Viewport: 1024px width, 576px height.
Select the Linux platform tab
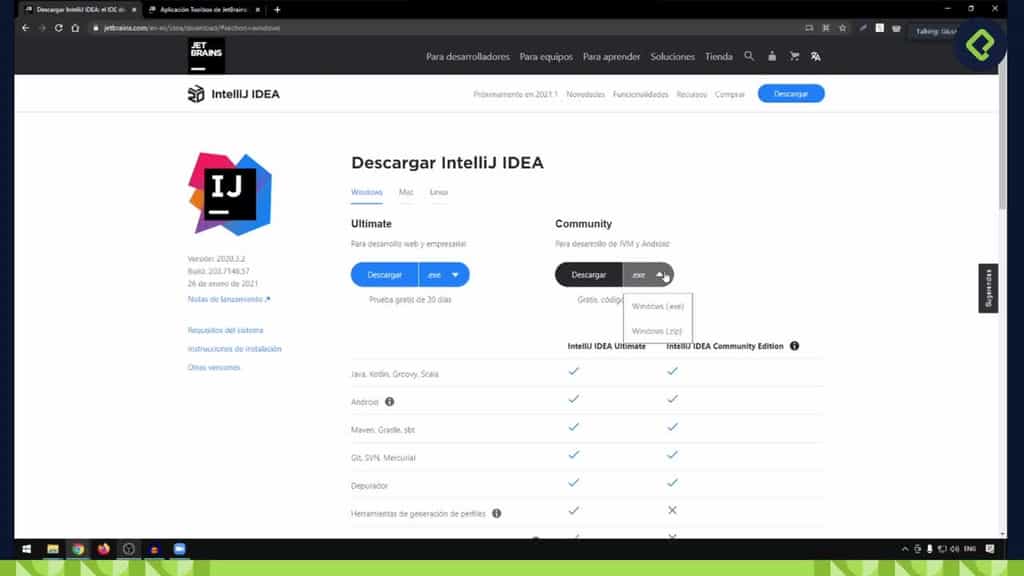tap(439, 193)
